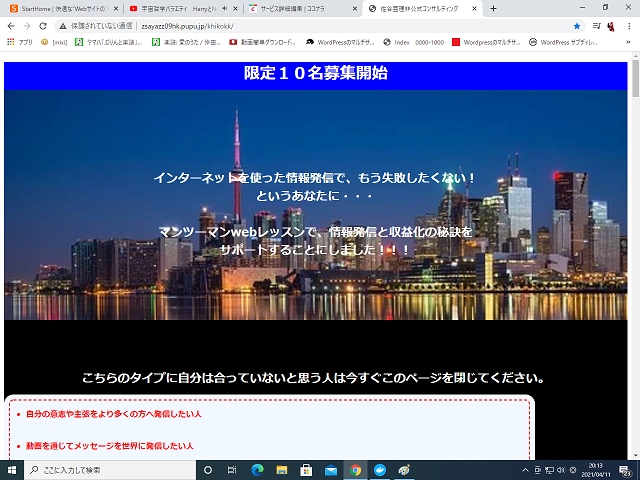
Task: Click the こちらのタイプに自分は合っていない text
Action: point(313,378)
